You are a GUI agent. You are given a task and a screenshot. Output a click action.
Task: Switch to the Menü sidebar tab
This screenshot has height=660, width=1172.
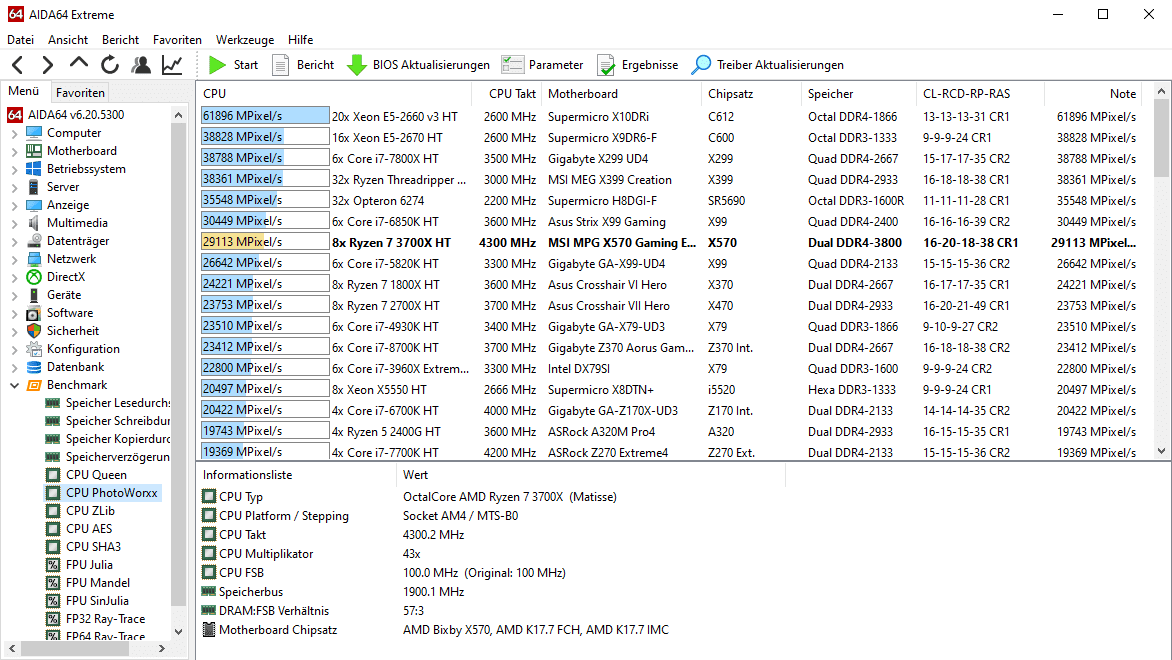pyautogui.click(x=23, y=91)
